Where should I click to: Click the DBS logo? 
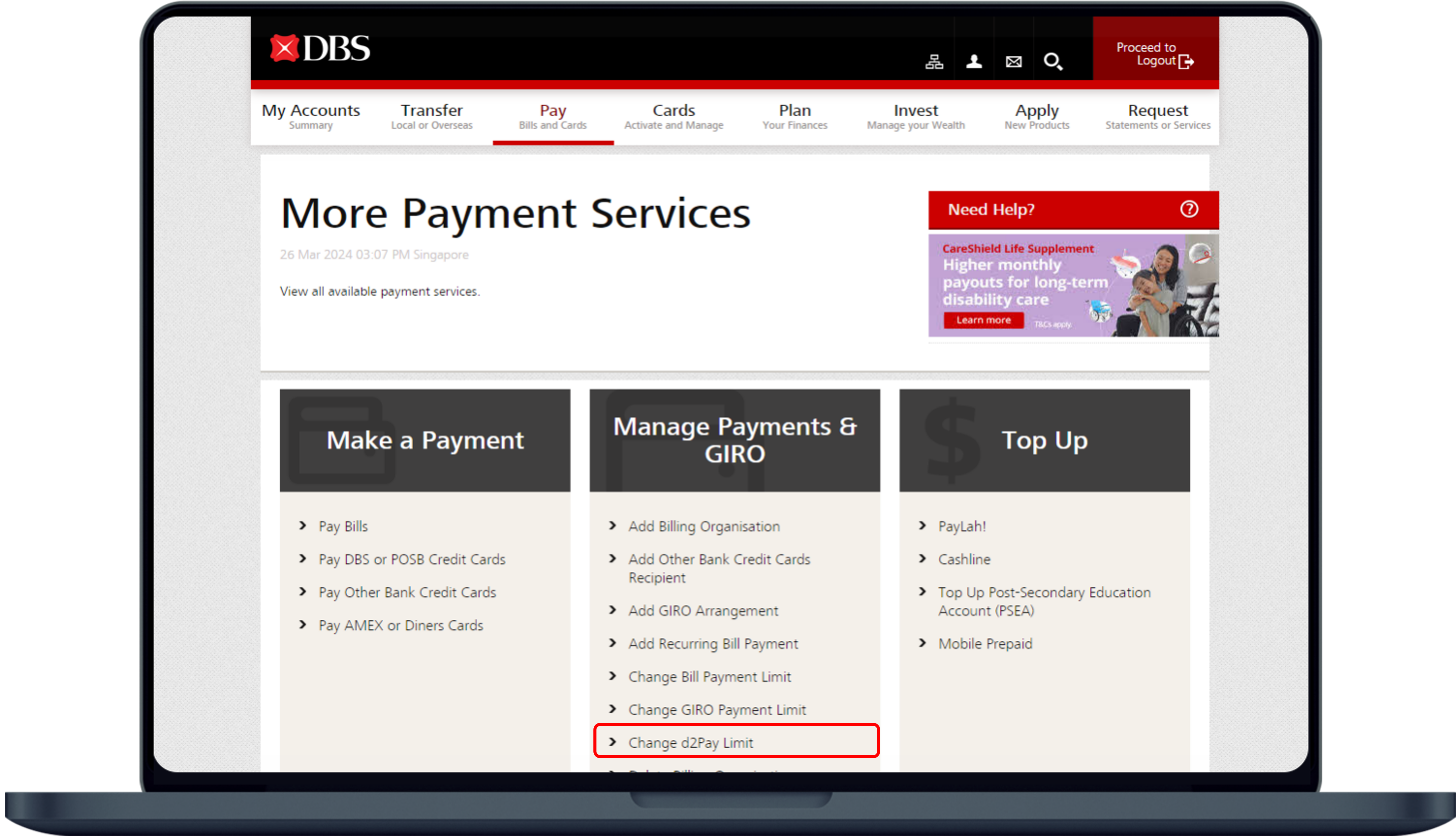[320, 48]
